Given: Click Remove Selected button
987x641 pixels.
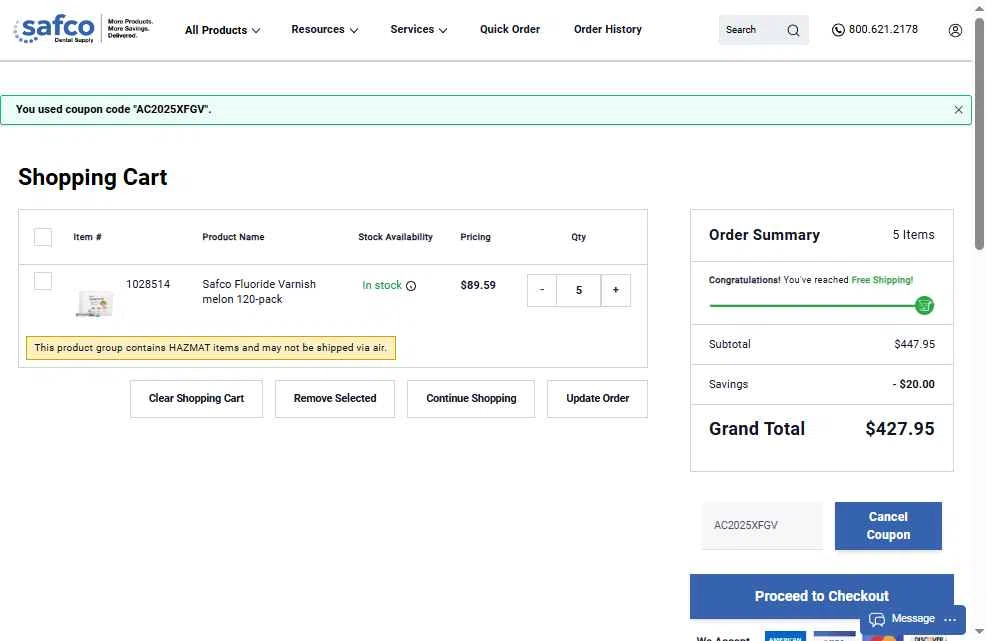Looking at the screenshot, I should pyautogui.click(x=335, y=399).
